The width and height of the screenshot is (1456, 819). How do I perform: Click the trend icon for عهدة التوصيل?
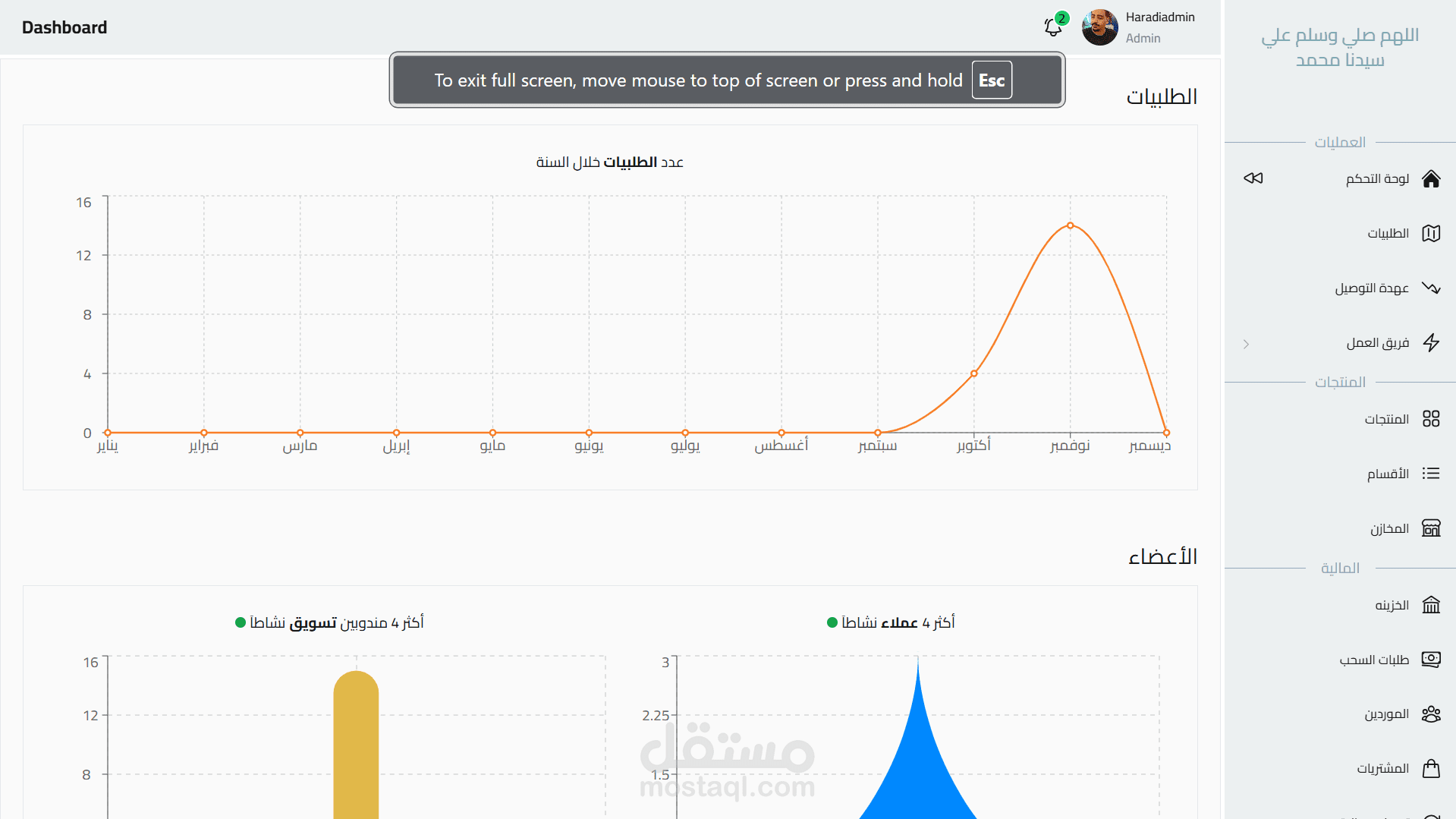1431,288
